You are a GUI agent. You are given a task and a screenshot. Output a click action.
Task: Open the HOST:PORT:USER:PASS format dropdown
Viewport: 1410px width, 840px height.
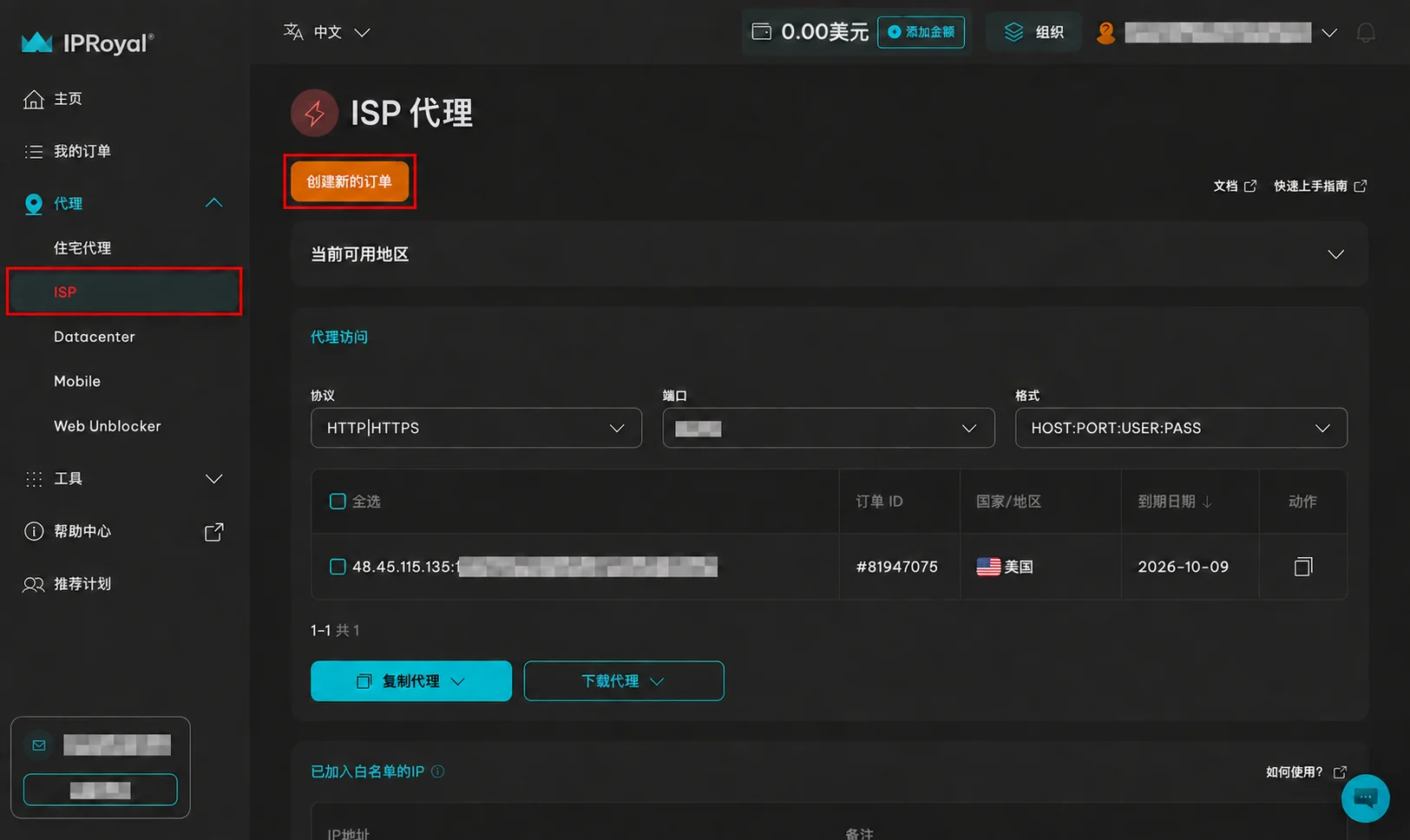[1181, 428]
